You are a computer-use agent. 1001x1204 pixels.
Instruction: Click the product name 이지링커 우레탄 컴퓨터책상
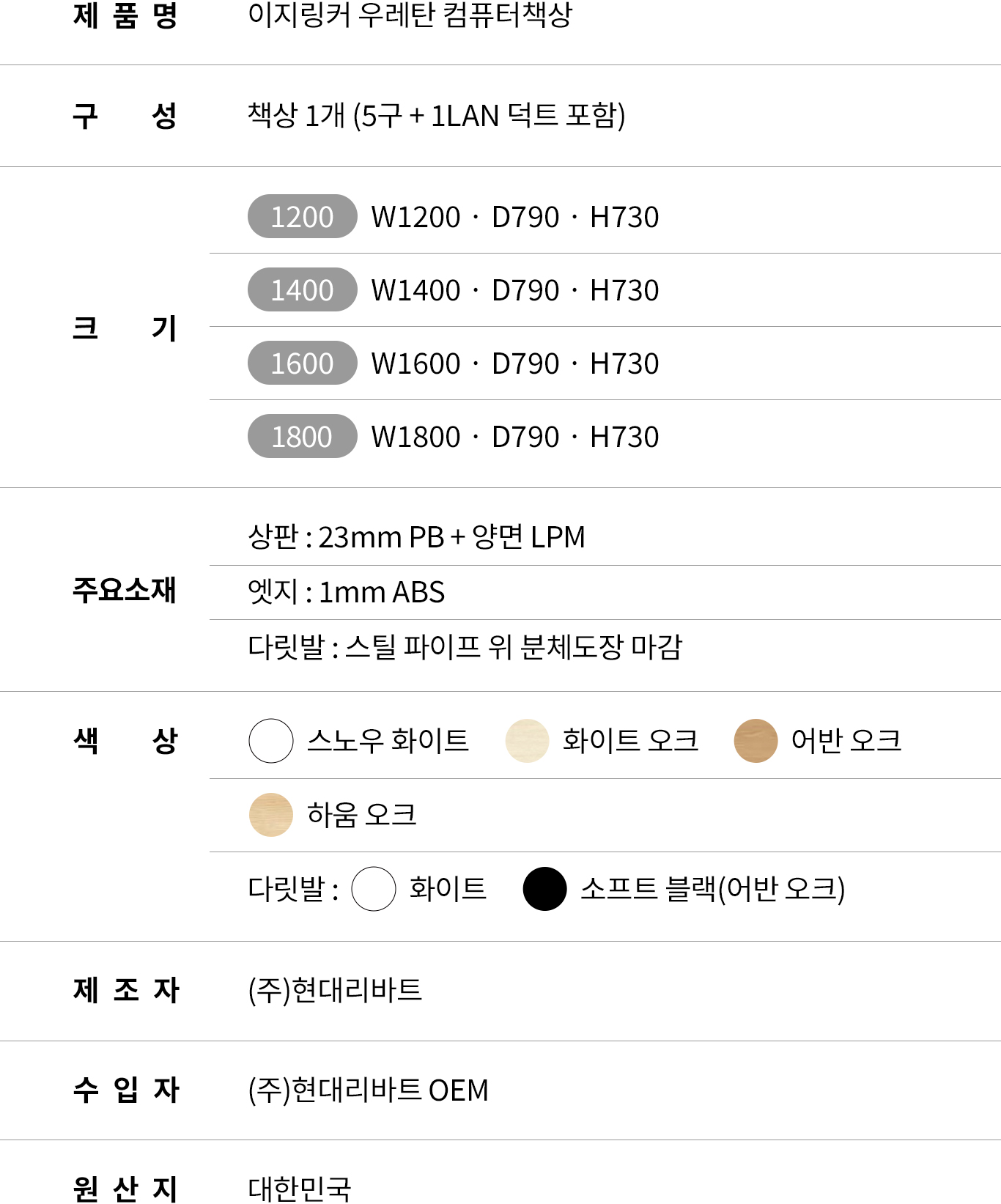pyautogui.click(x=410, y=15)
